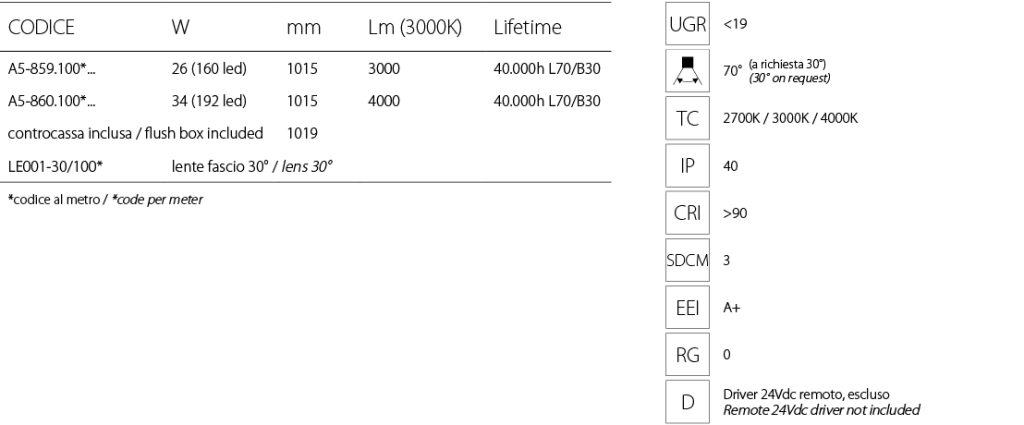Screen dimensions: 1024x425
Task: Click the UGR icon box
Action: (687, 24)
